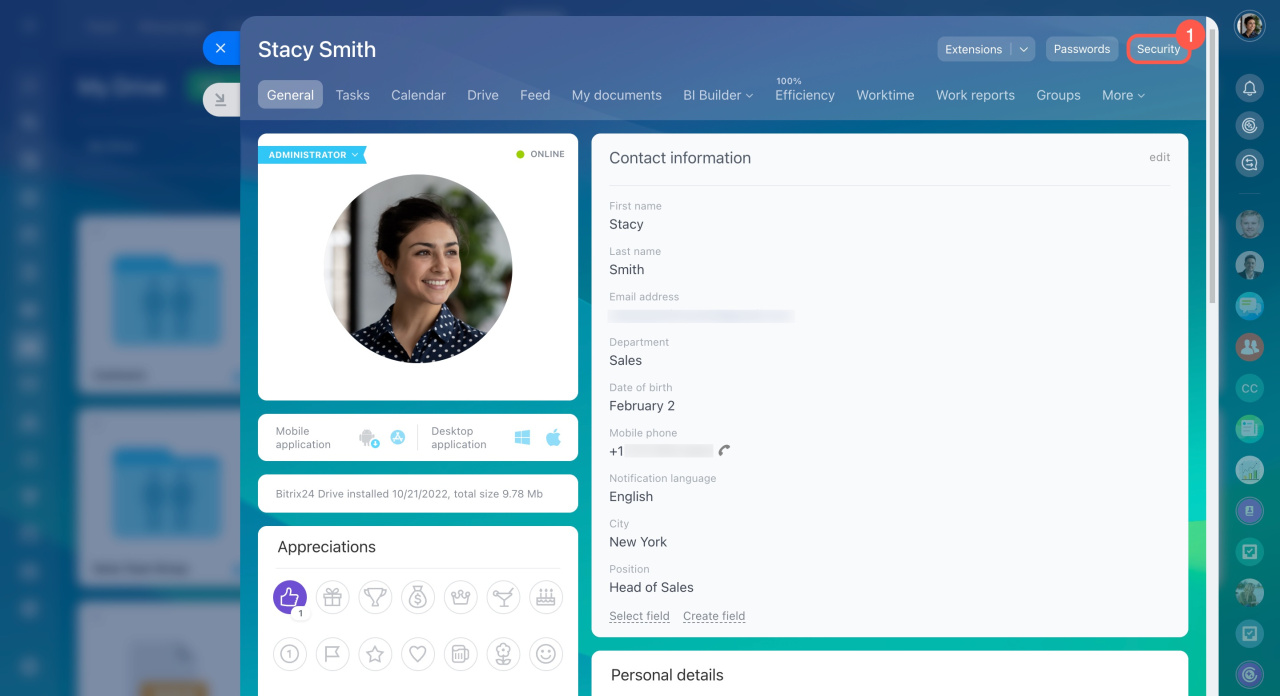This screenshot has width=1280, height=696.
Task: Click the Create field link
Action: pyautogui.click(x=714, y=616)
